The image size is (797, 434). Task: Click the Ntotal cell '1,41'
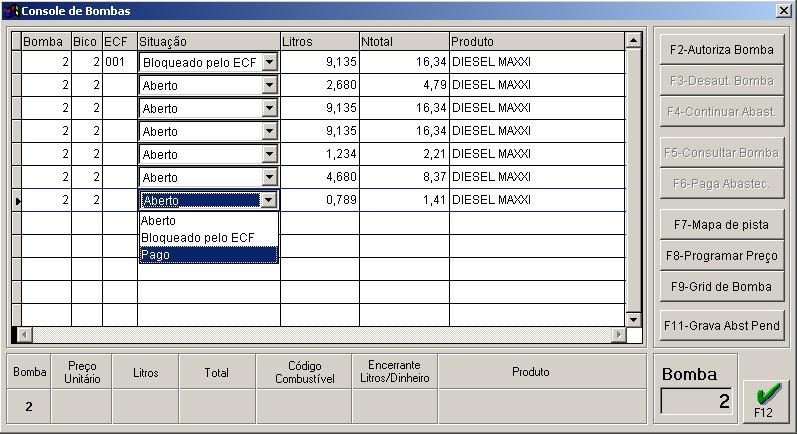(x=405, y=200)
